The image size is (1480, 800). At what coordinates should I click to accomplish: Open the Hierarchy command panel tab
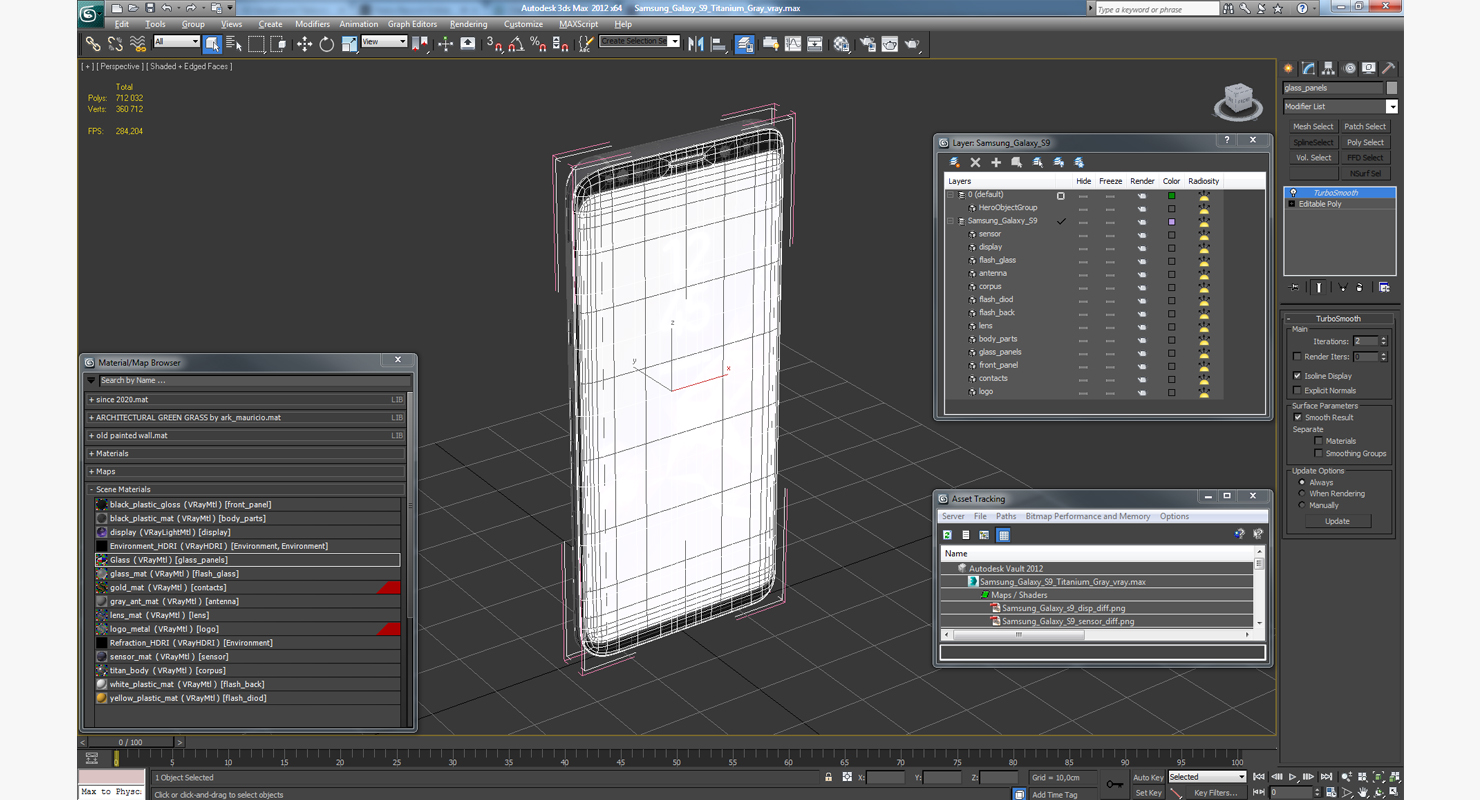coord(1328,68)
